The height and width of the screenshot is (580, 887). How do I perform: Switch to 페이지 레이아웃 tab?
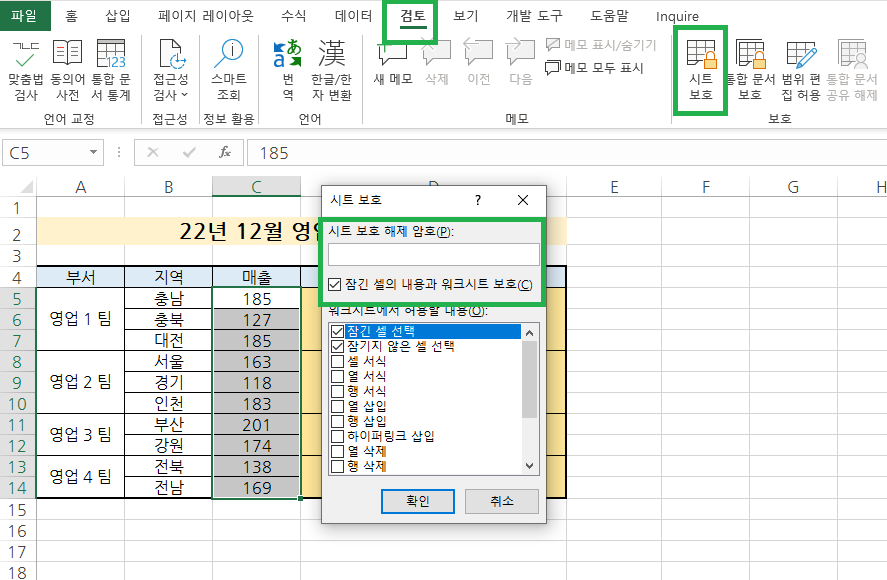point(206,16)
